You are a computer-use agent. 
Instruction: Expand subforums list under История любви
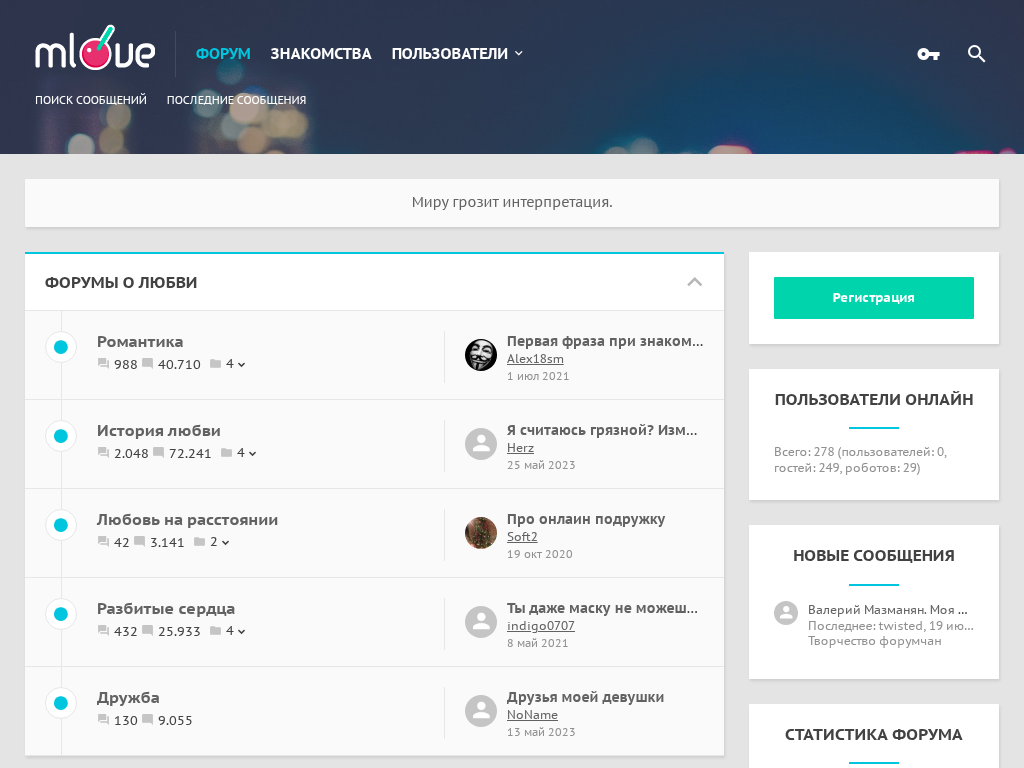click(x=246, y=454)
